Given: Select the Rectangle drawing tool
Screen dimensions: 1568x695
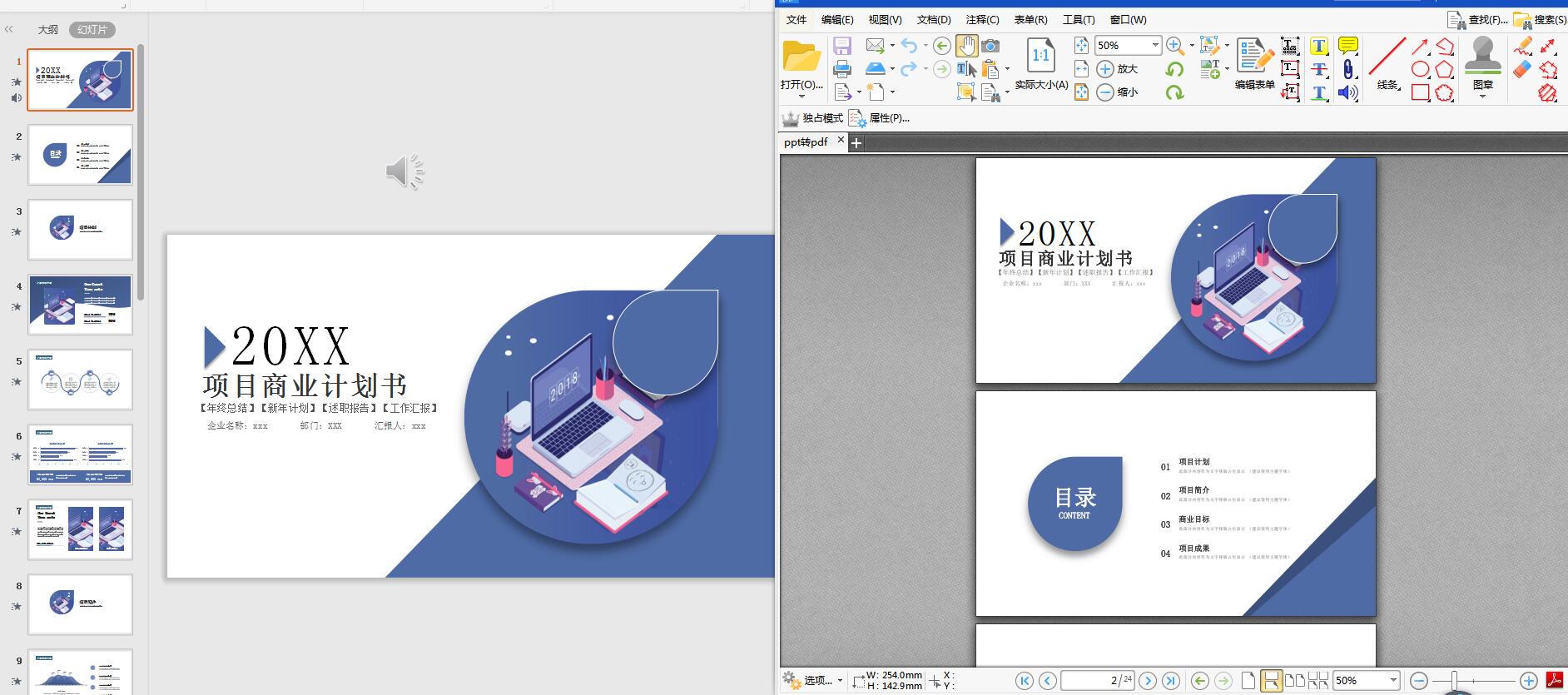Looking at the screenshot, I should (x=1421, y=92).
